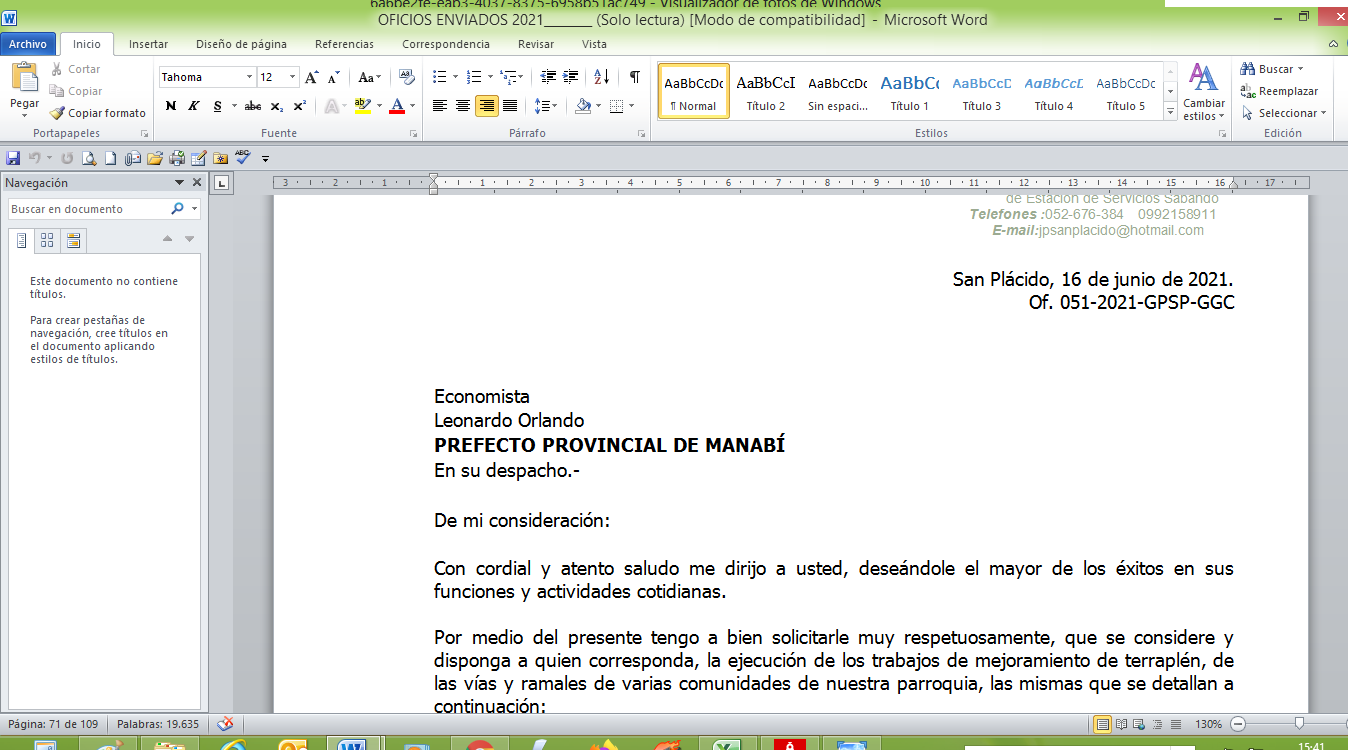
Task: Toggle show paragraph marks (¶)
Action: pos(634,77)
